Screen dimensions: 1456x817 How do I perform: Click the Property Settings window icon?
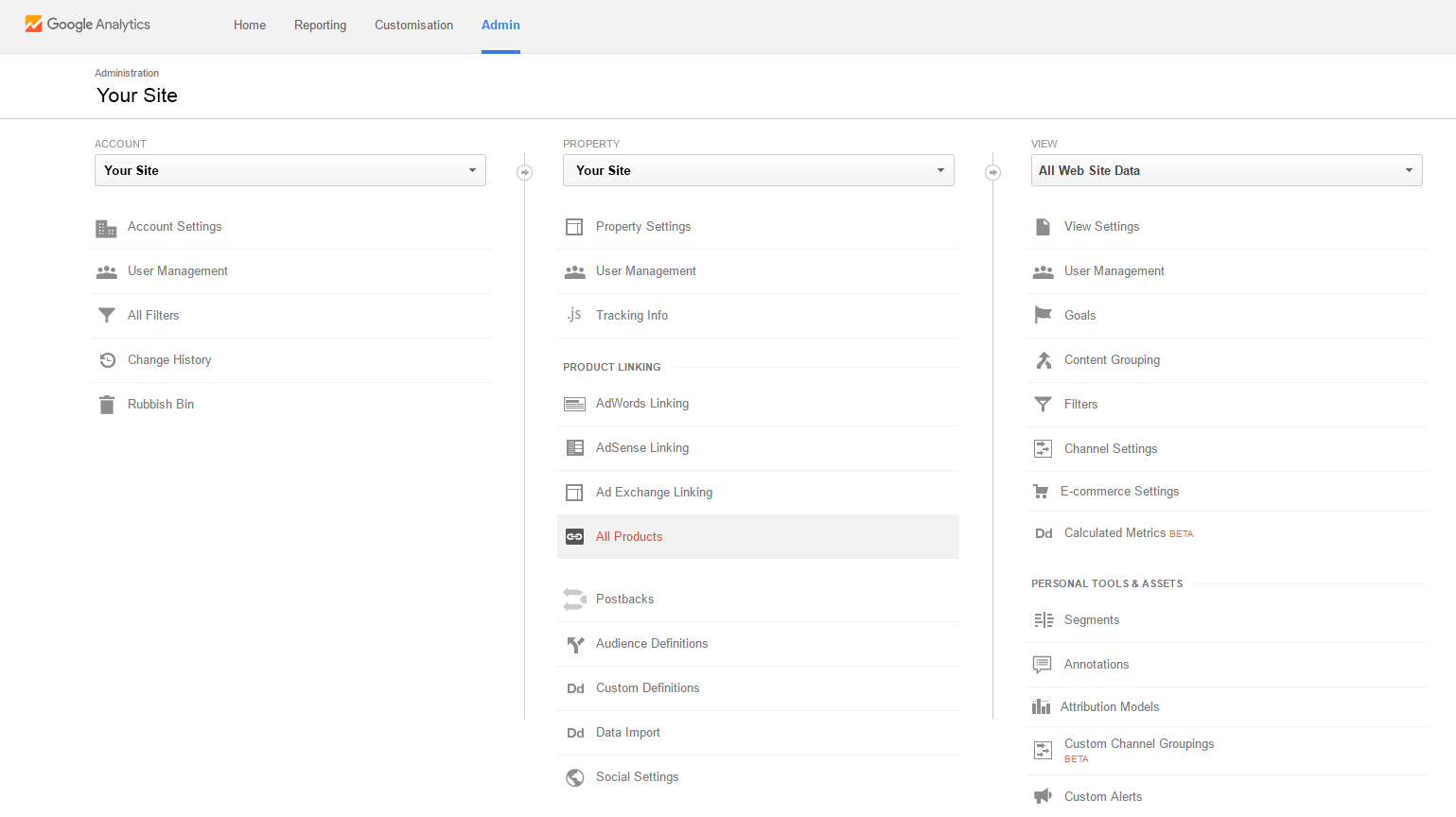pyautogui.click(x=574, y=227)
